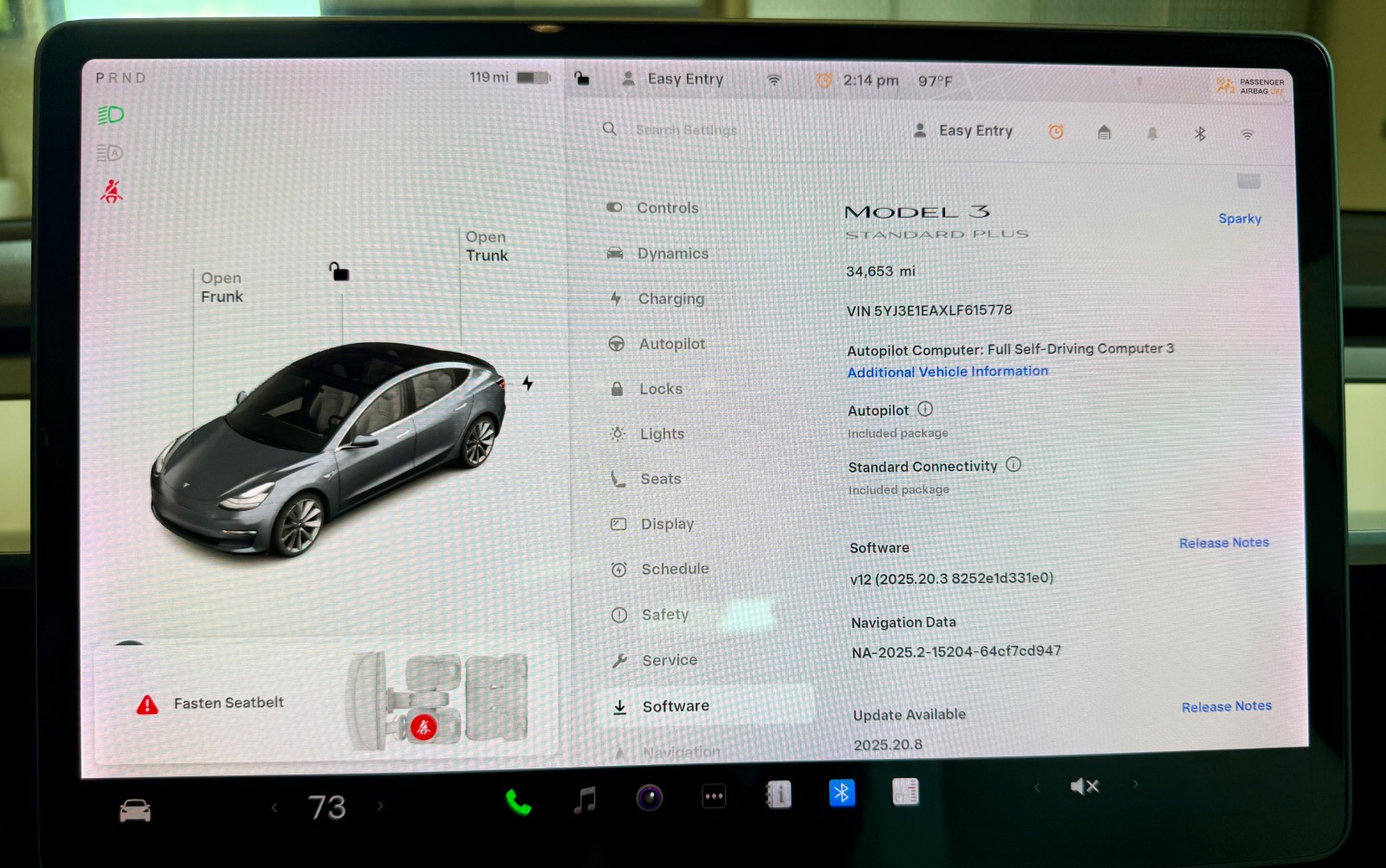
Task: Open the owner's manual info app
Action: click(778, 794)
